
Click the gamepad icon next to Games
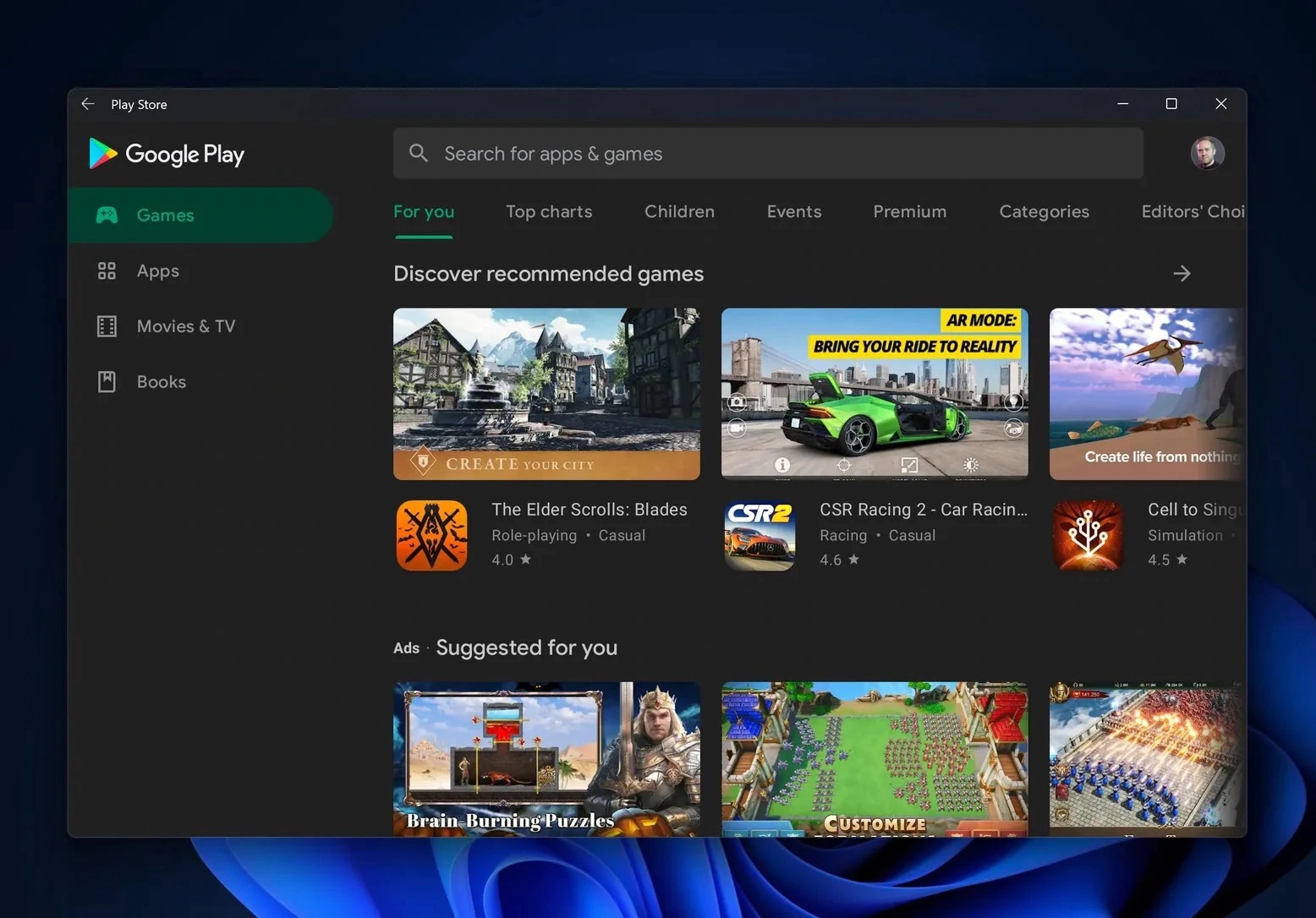coord(107,215)
